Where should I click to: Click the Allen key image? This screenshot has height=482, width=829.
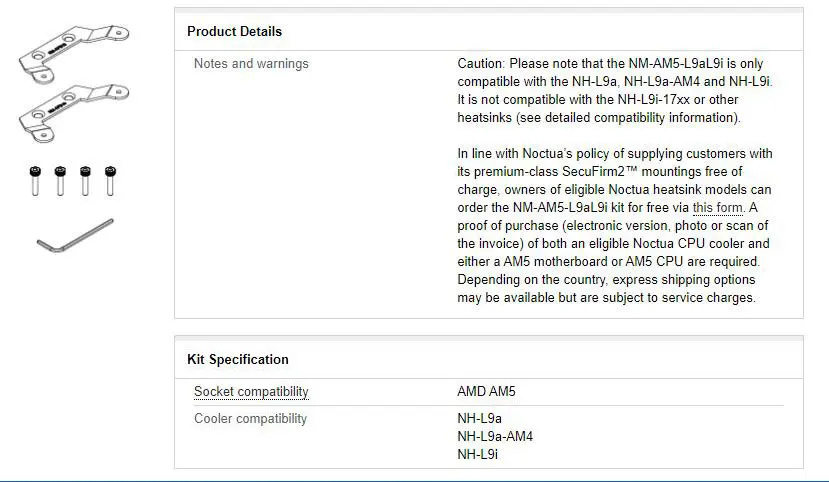point(74,236)
